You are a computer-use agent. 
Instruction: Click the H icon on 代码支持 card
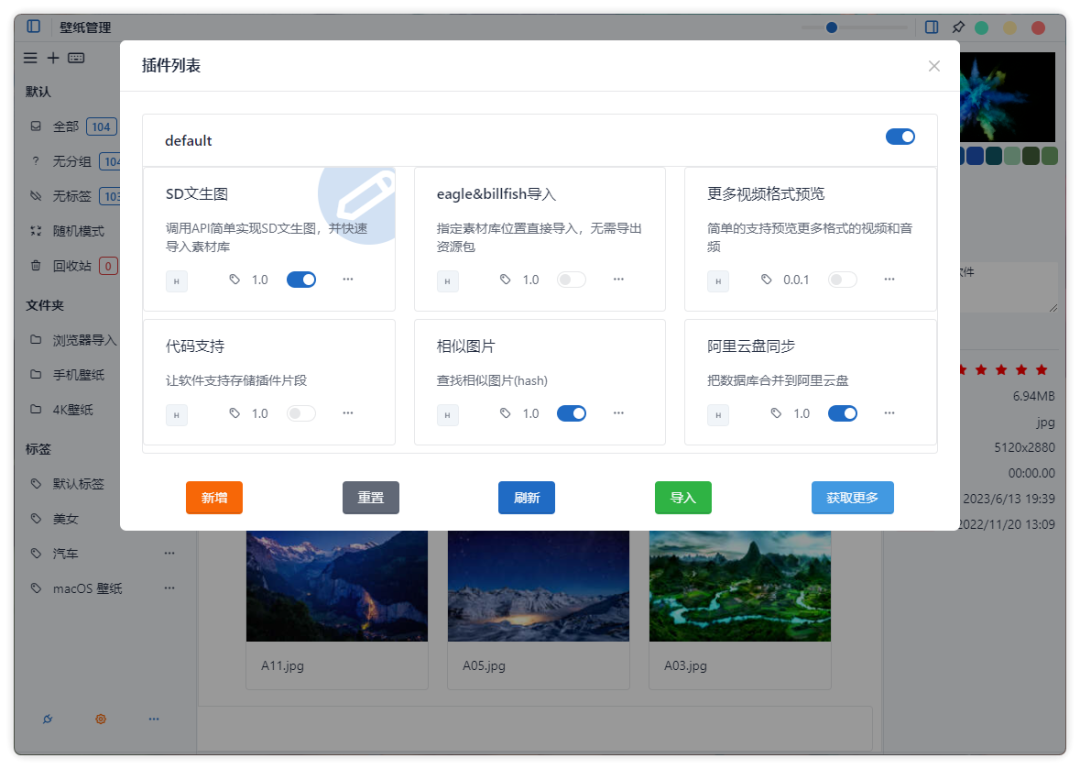click(x=176, y=415)
